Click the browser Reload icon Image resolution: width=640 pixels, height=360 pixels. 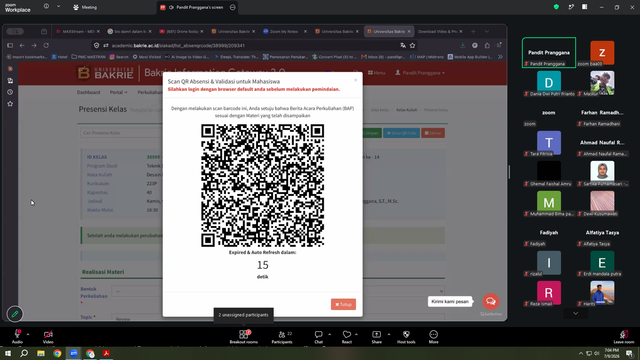46,45
